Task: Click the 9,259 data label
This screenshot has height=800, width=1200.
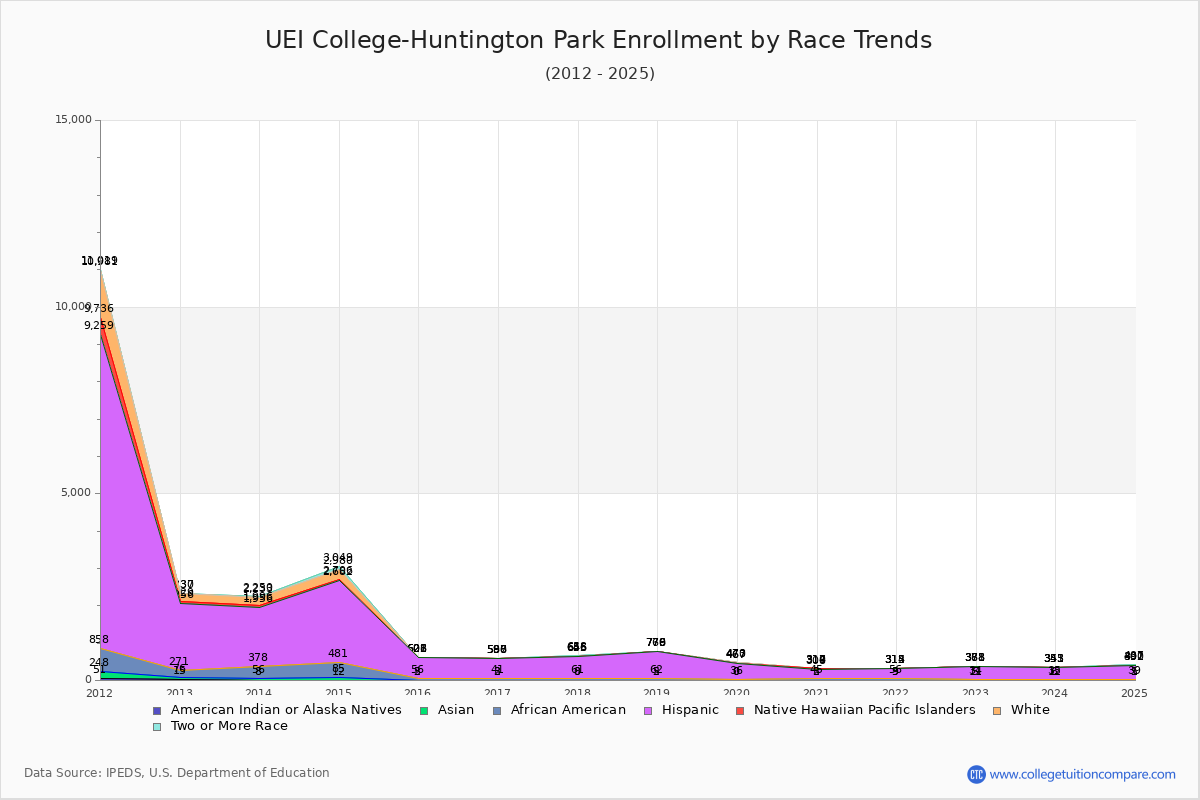Action: coord(99,326)
